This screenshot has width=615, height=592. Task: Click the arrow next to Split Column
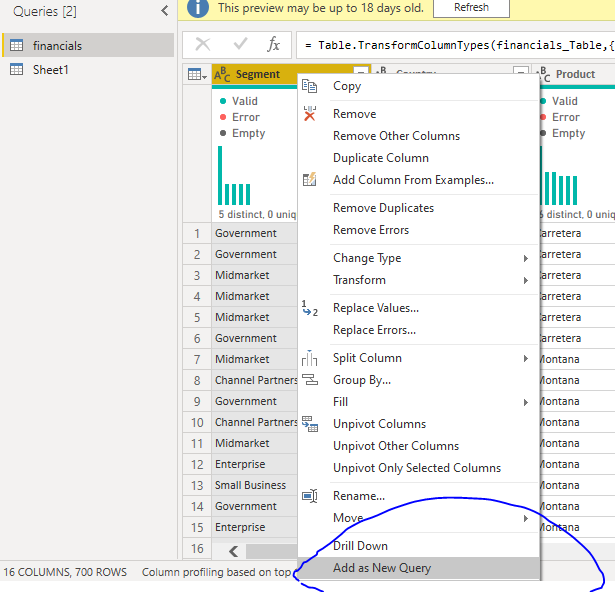526,358
